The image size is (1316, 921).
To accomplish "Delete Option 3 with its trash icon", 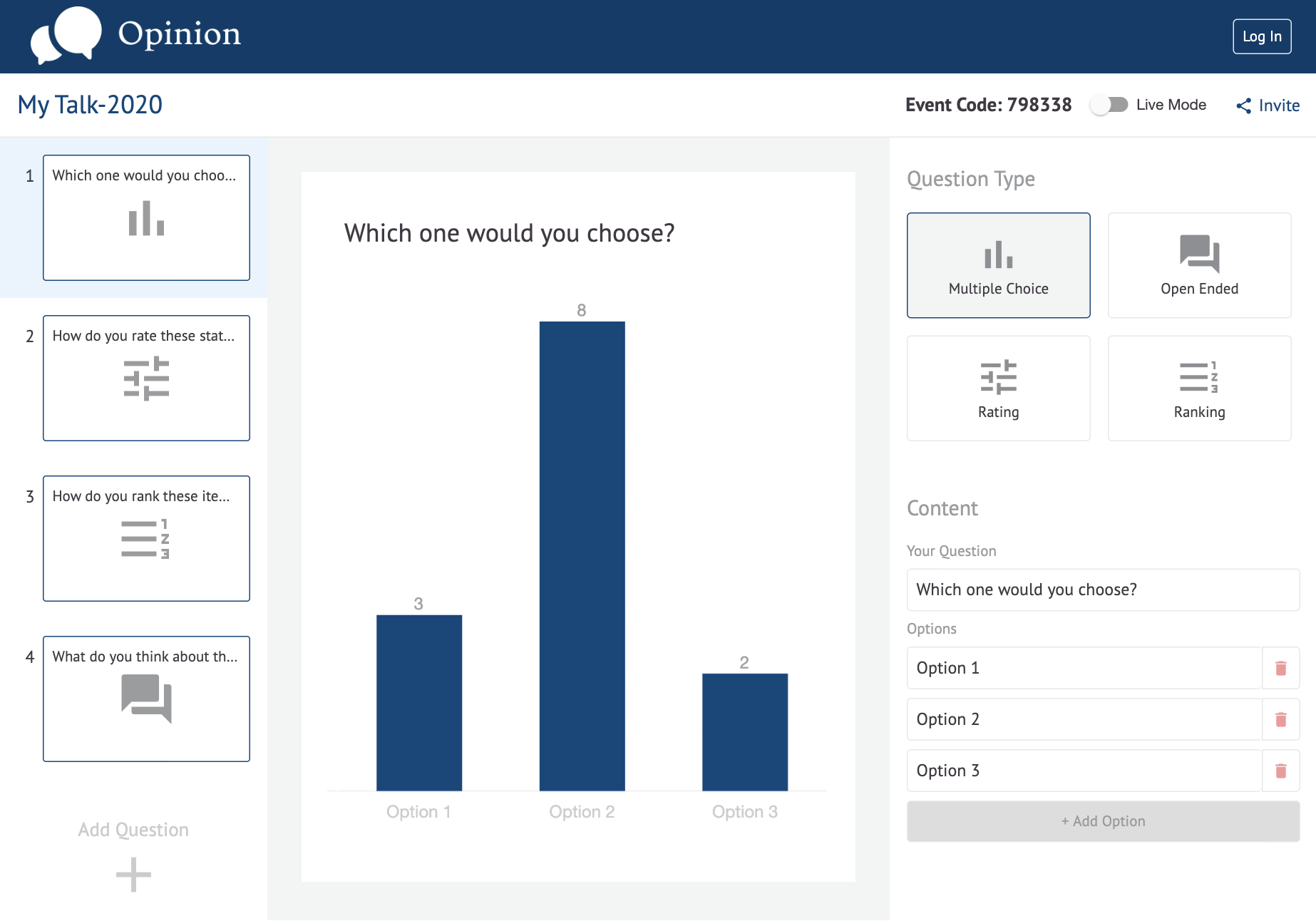I will pyautogui.click(x=1280, y=771).
